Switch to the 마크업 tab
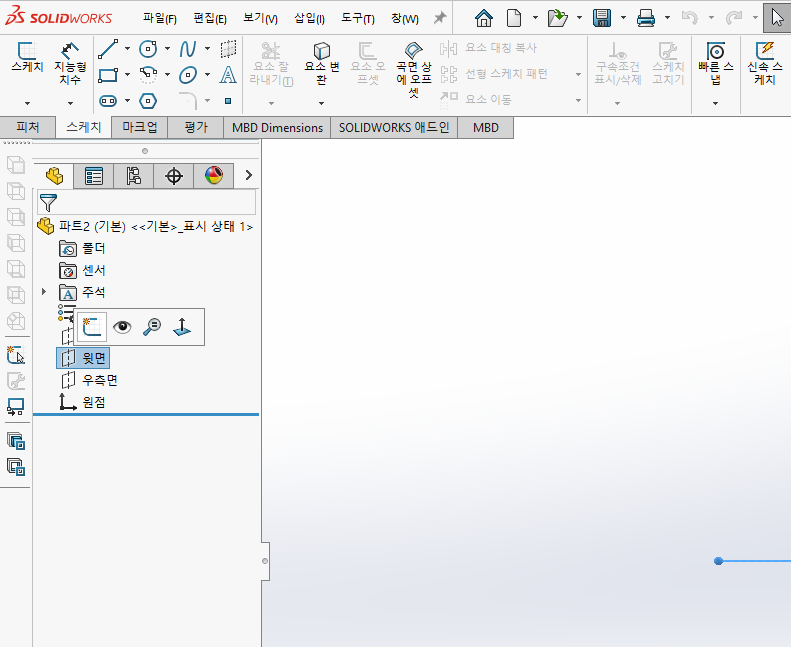 click(139, 127)
